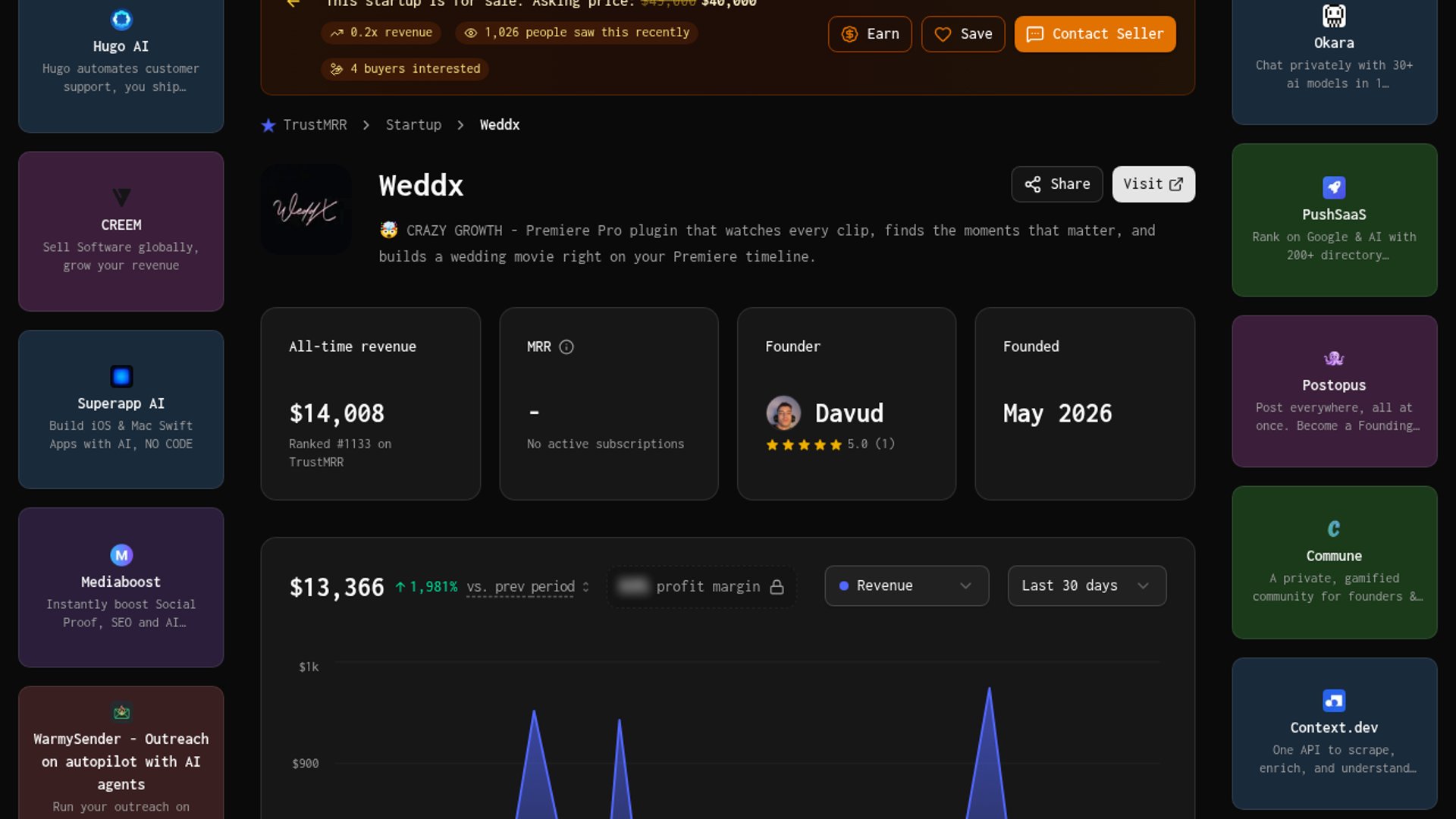Click the Hugo AI logo icon
Screen dimensions: 1456x819
(121, 19)
